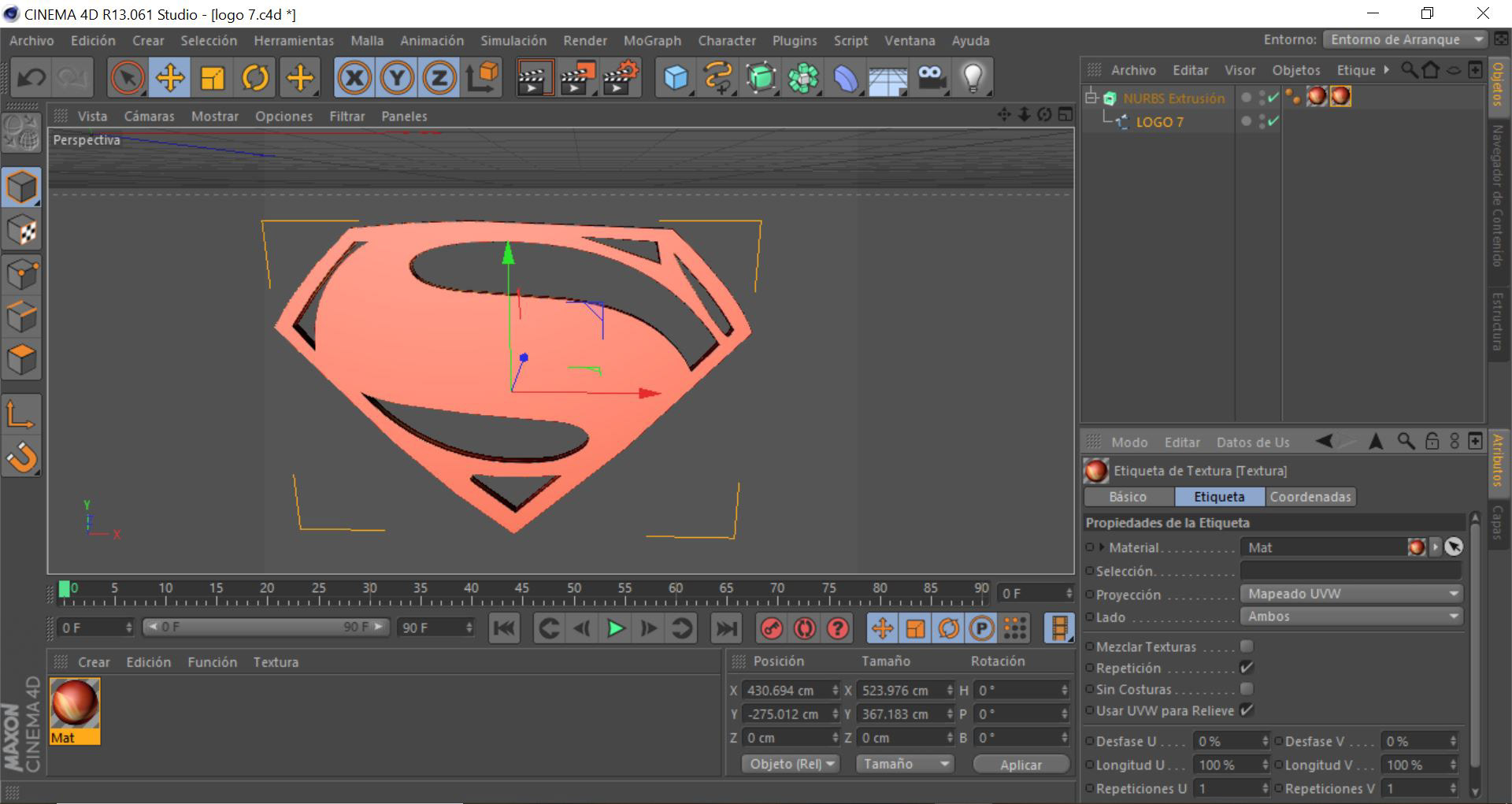Click the Undo arrow icon

tap(31, 77)
